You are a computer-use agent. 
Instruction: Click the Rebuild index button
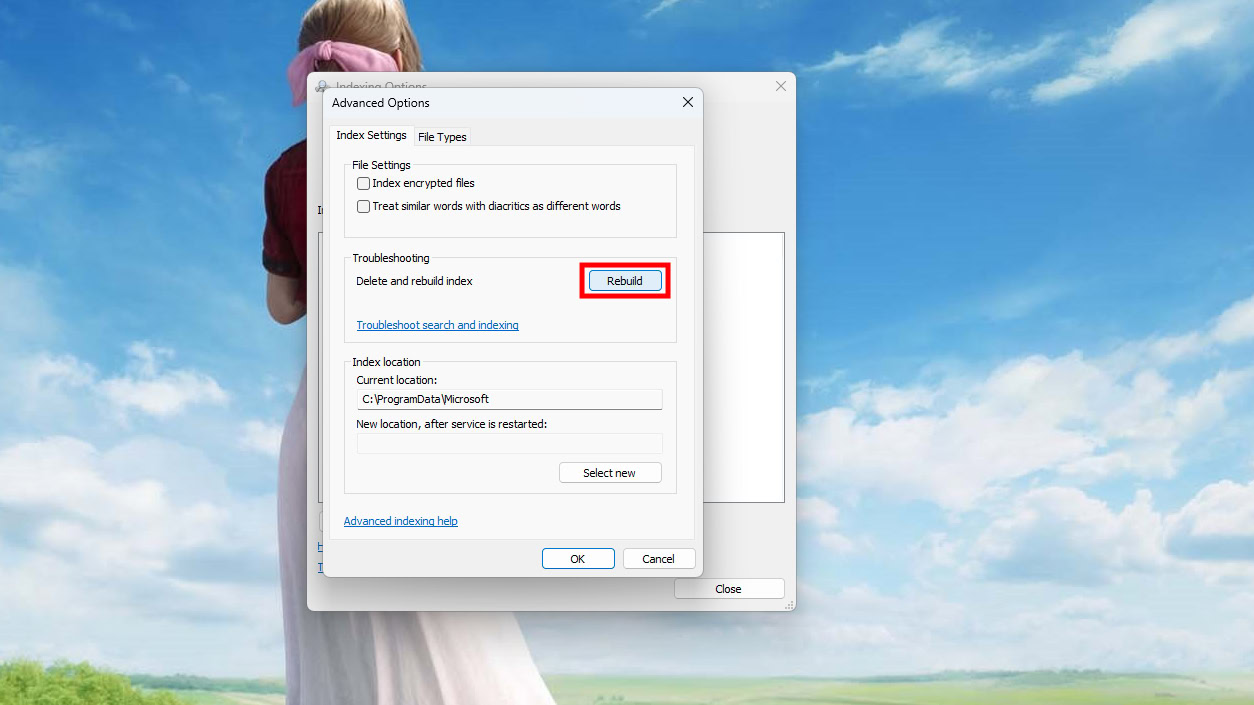point(625,281)
